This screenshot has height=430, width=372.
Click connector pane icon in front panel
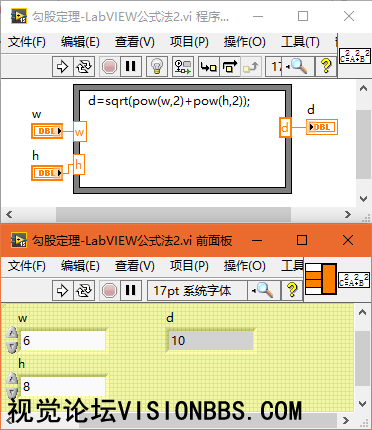321,279
